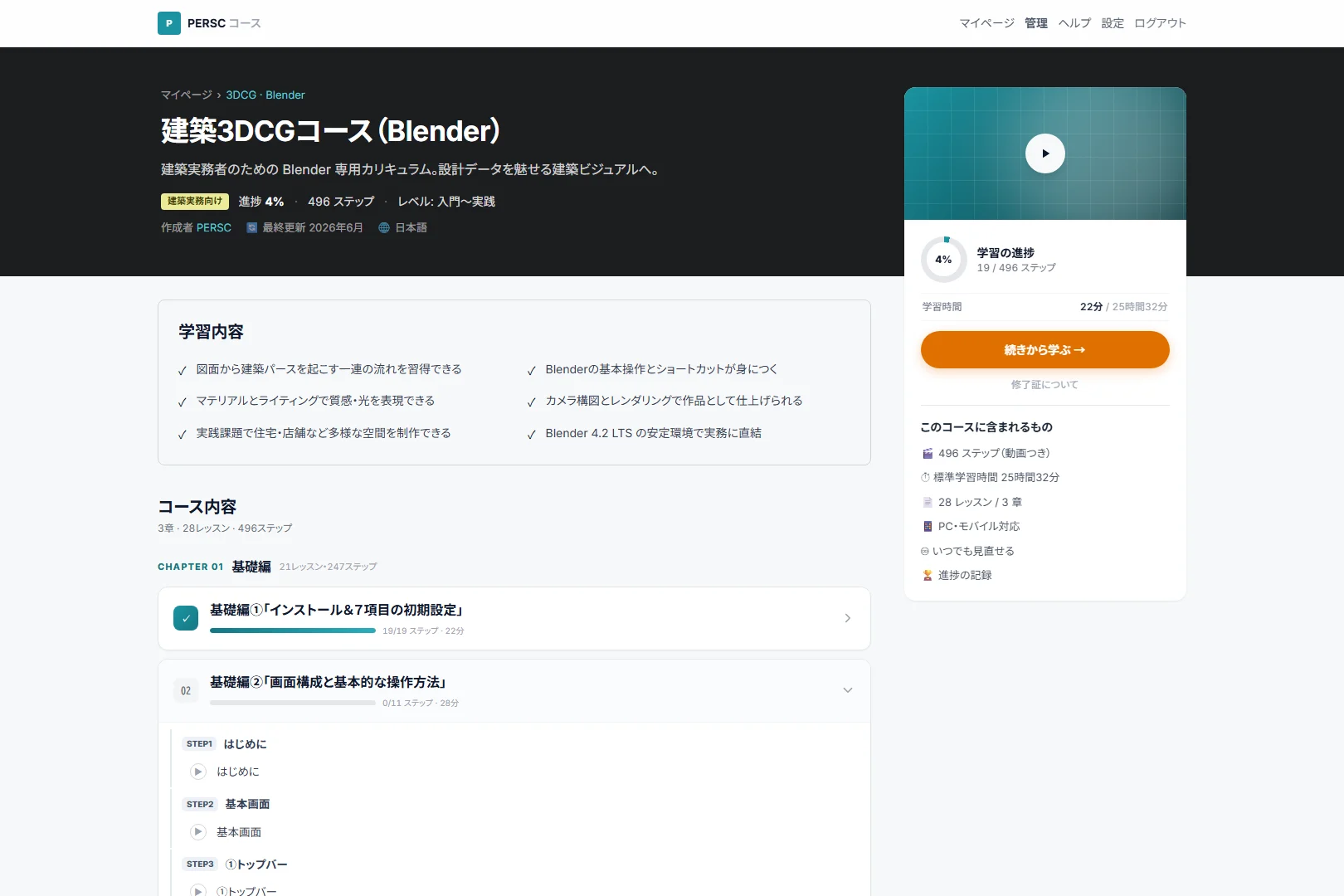Click the 19 / 496 ステップ text

tap(1016, 268)
